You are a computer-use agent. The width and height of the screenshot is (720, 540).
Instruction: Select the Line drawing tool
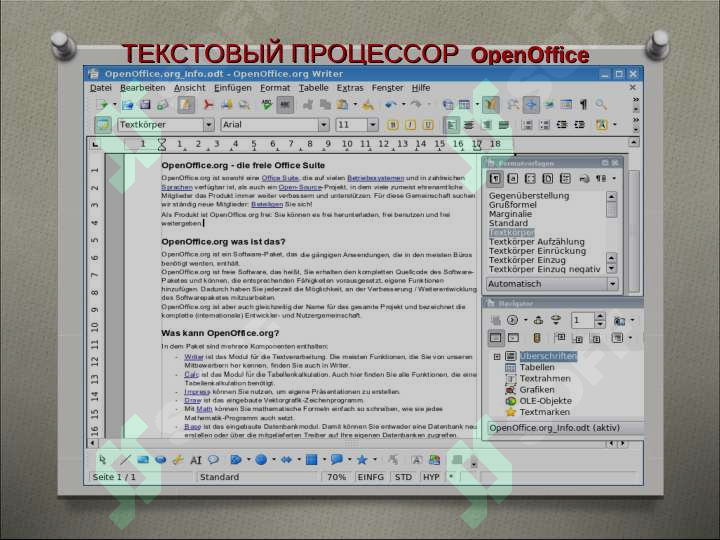pyautogui.click(x=124, y=460)
